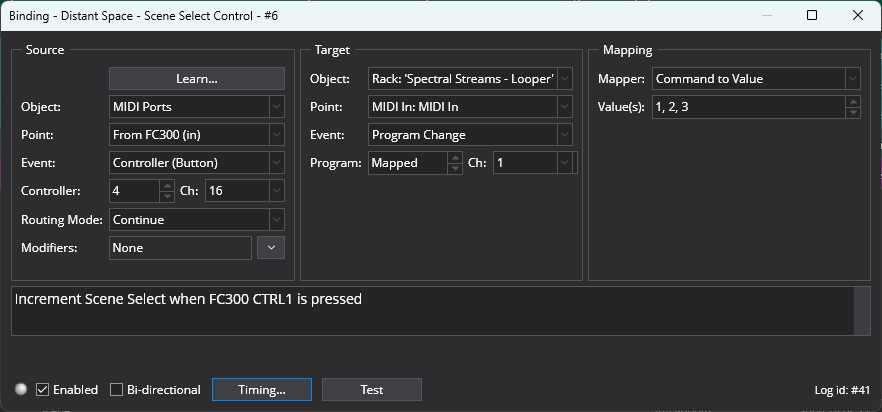The width and height of the screenshot is (882, 412).
Task: Open the Target Event 'Program Change' dropdown
Action: (x=471, y=135)
